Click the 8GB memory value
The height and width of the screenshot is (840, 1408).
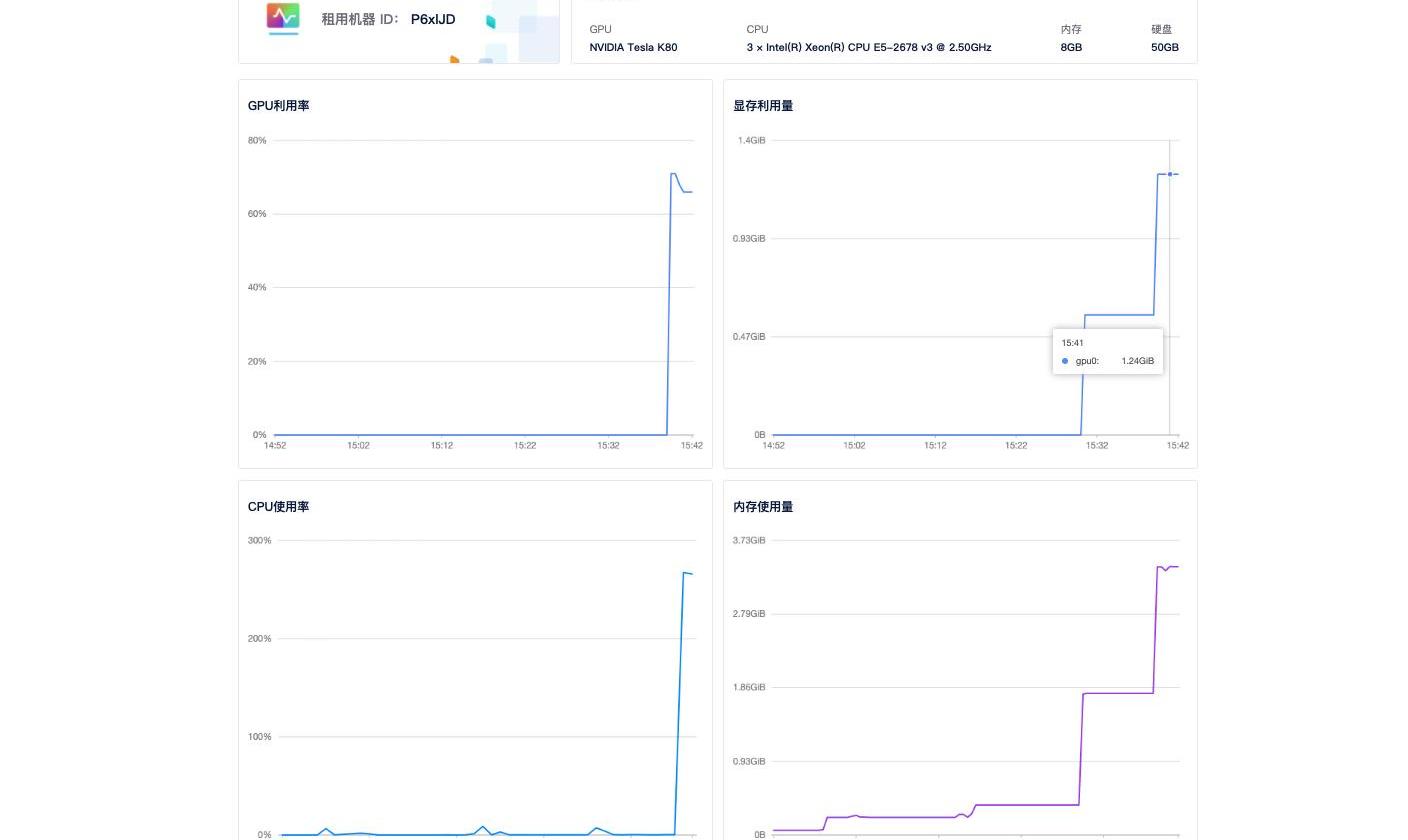[x=1070, y=47]
